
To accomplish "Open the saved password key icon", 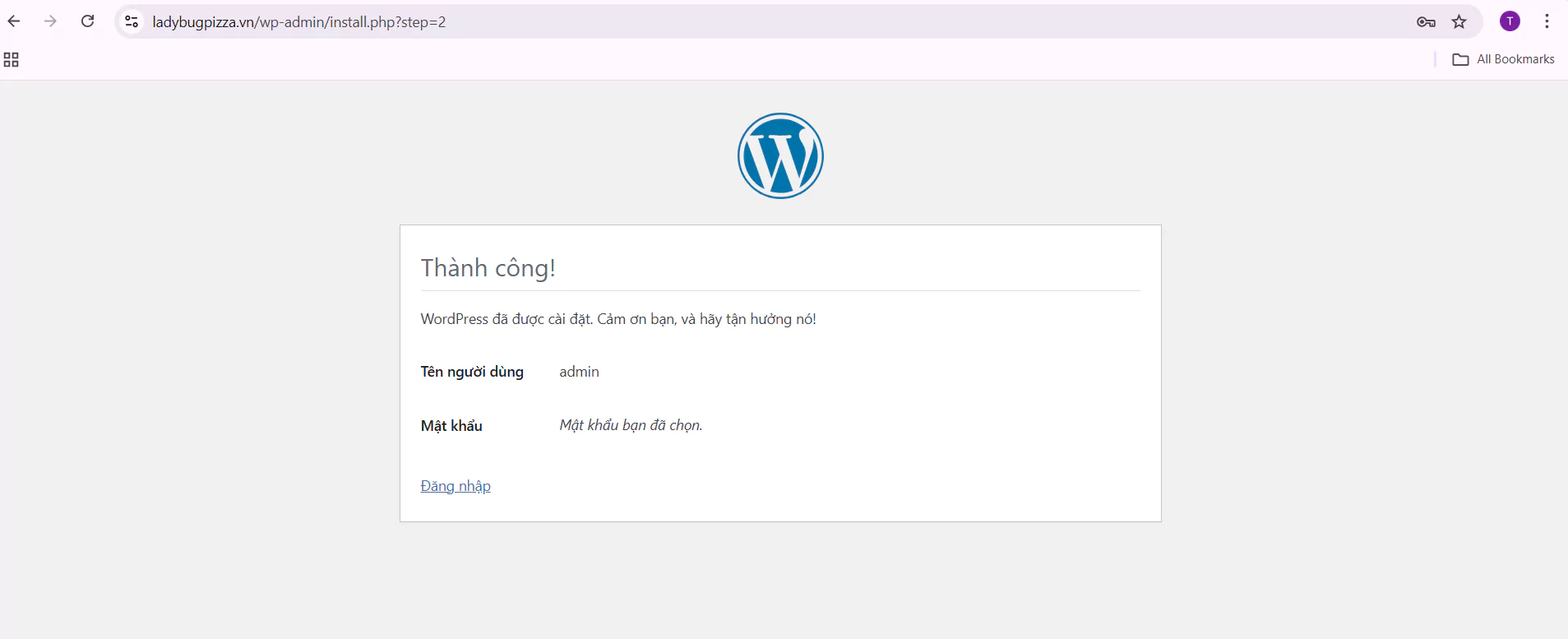I will 1426,22.
